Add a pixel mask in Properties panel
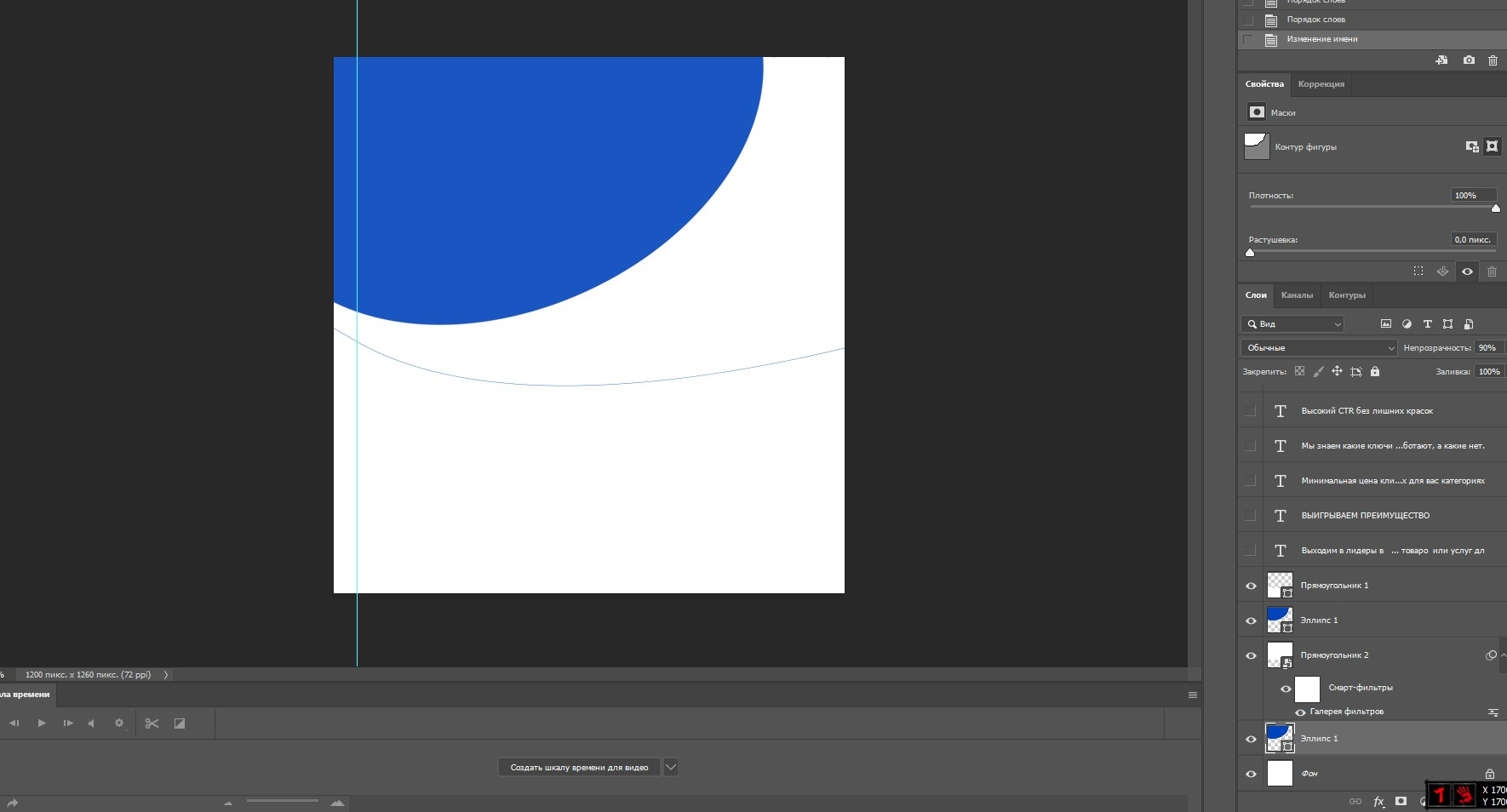This screenshot has width=1507, height=812. click(1472, 146)
